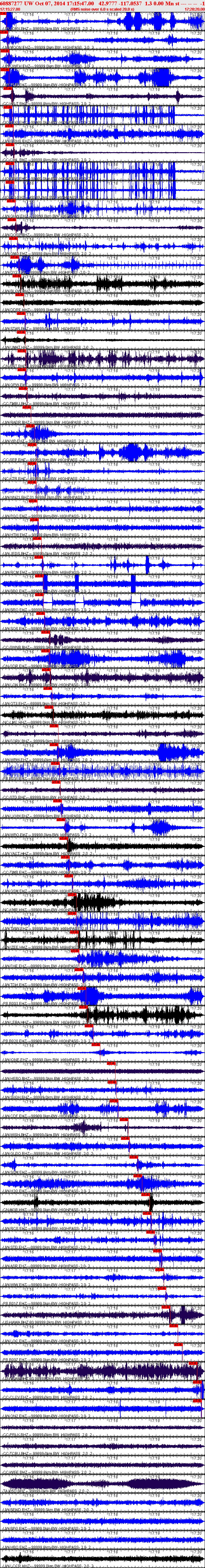This screenshot has width=205, height=1568.
Task: Select the PB.B012 EHZ trace label
Action: tap(47, 1303)
